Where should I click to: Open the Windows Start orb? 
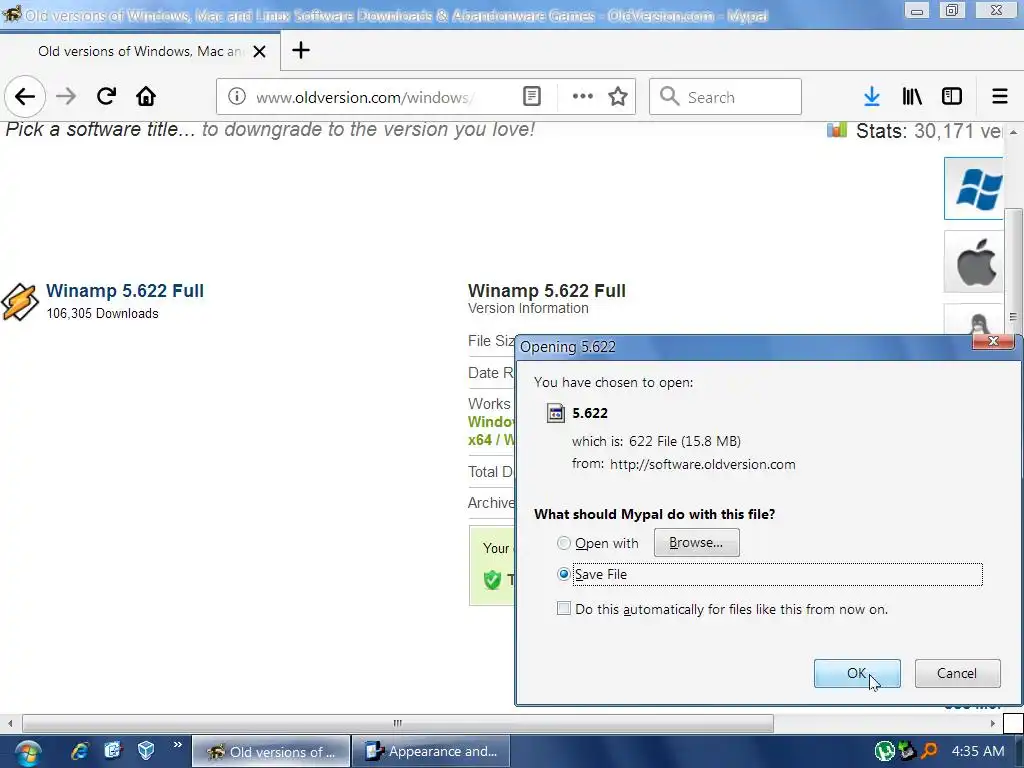pos(27,752)
